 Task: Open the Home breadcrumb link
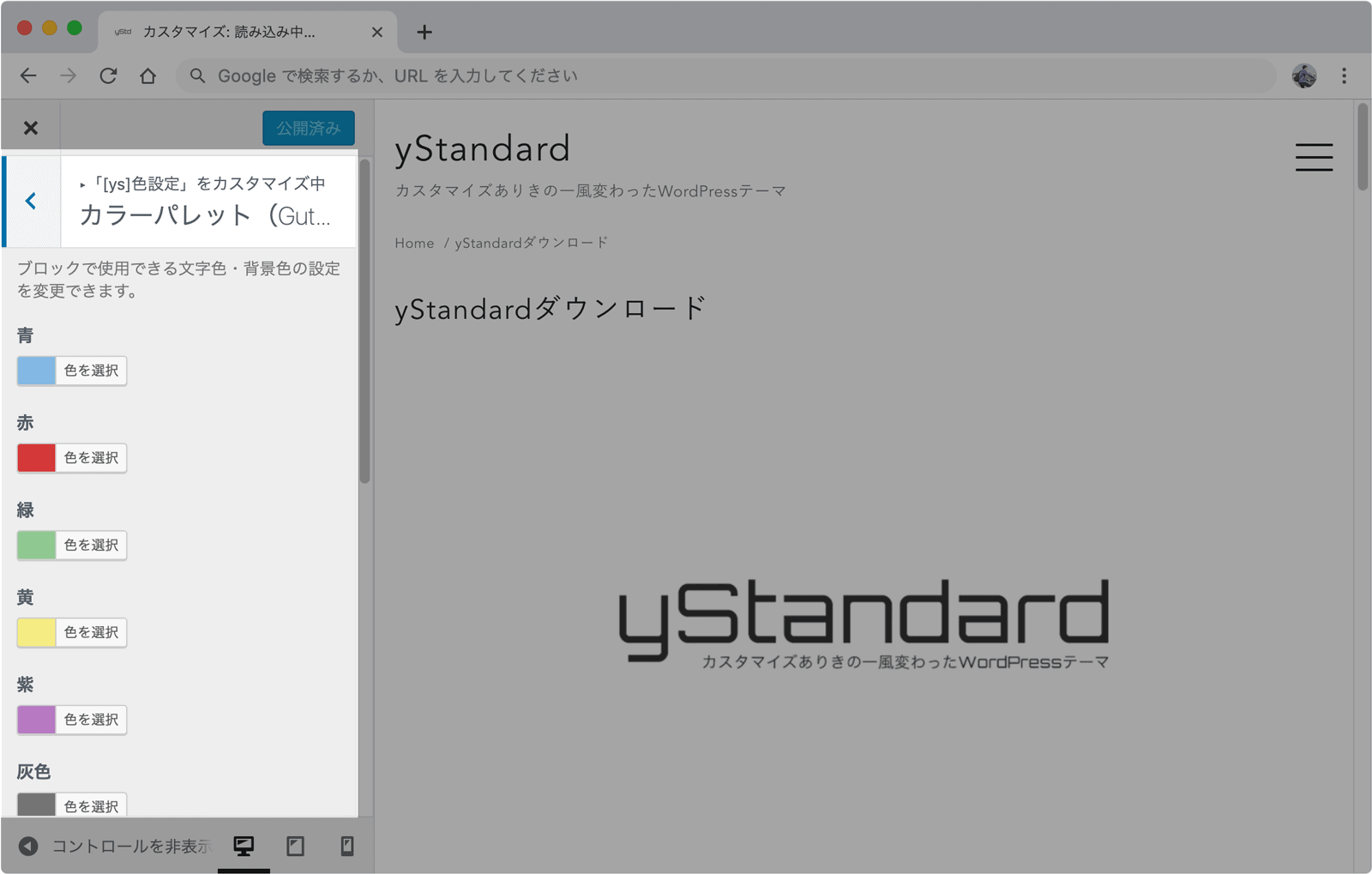point(414,244)
